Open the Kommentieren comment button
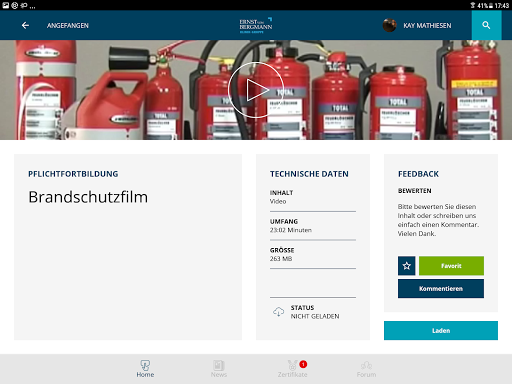The height and width of the screenshot is (384, 512). tap(441, 288)
